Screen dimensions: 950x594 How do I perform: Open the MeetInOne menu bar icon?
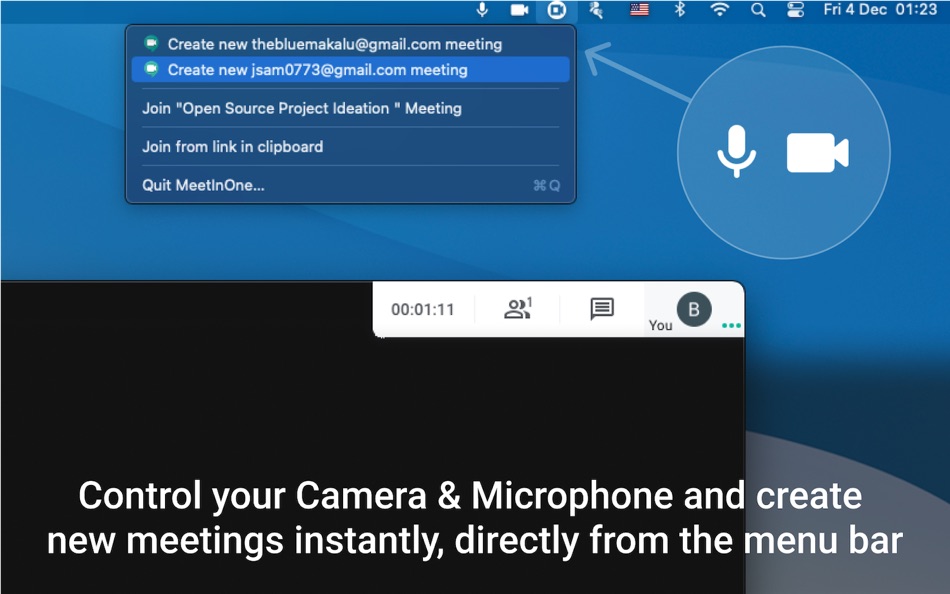click(556, 11)
